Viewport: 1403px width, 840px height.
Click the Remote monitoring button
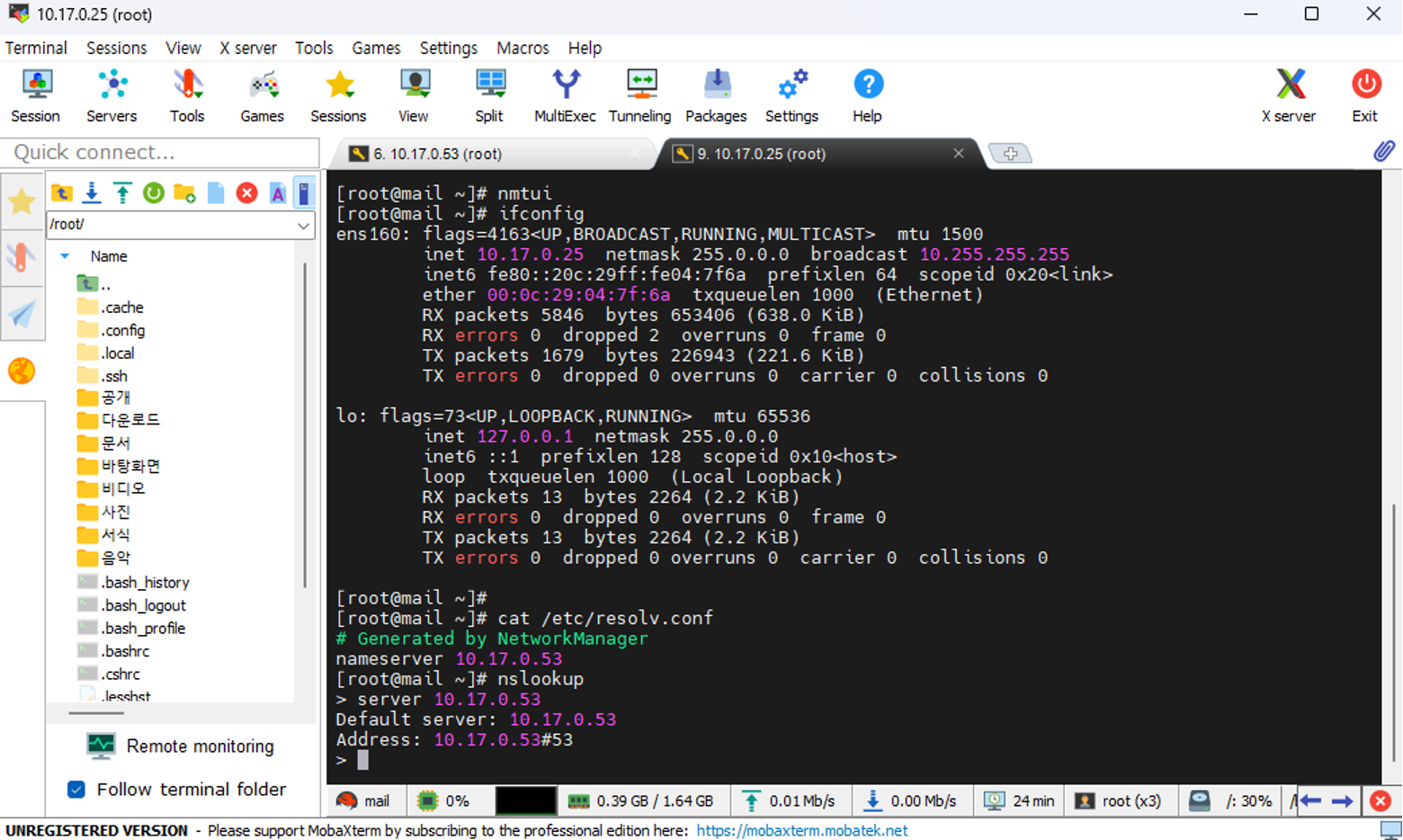(x=180, y=746)
